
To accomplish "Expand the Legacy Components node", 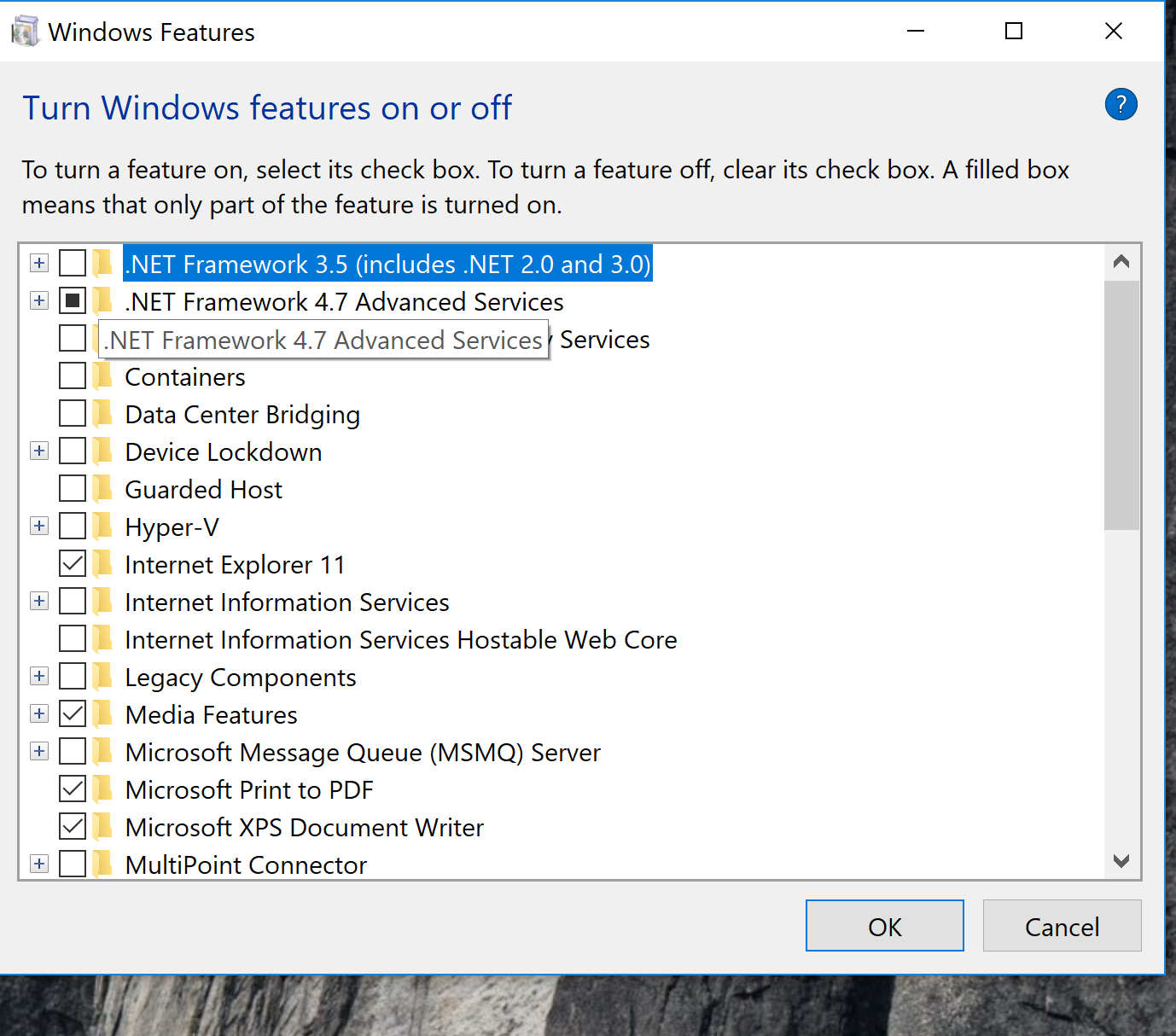I will (x=39, y=676).
